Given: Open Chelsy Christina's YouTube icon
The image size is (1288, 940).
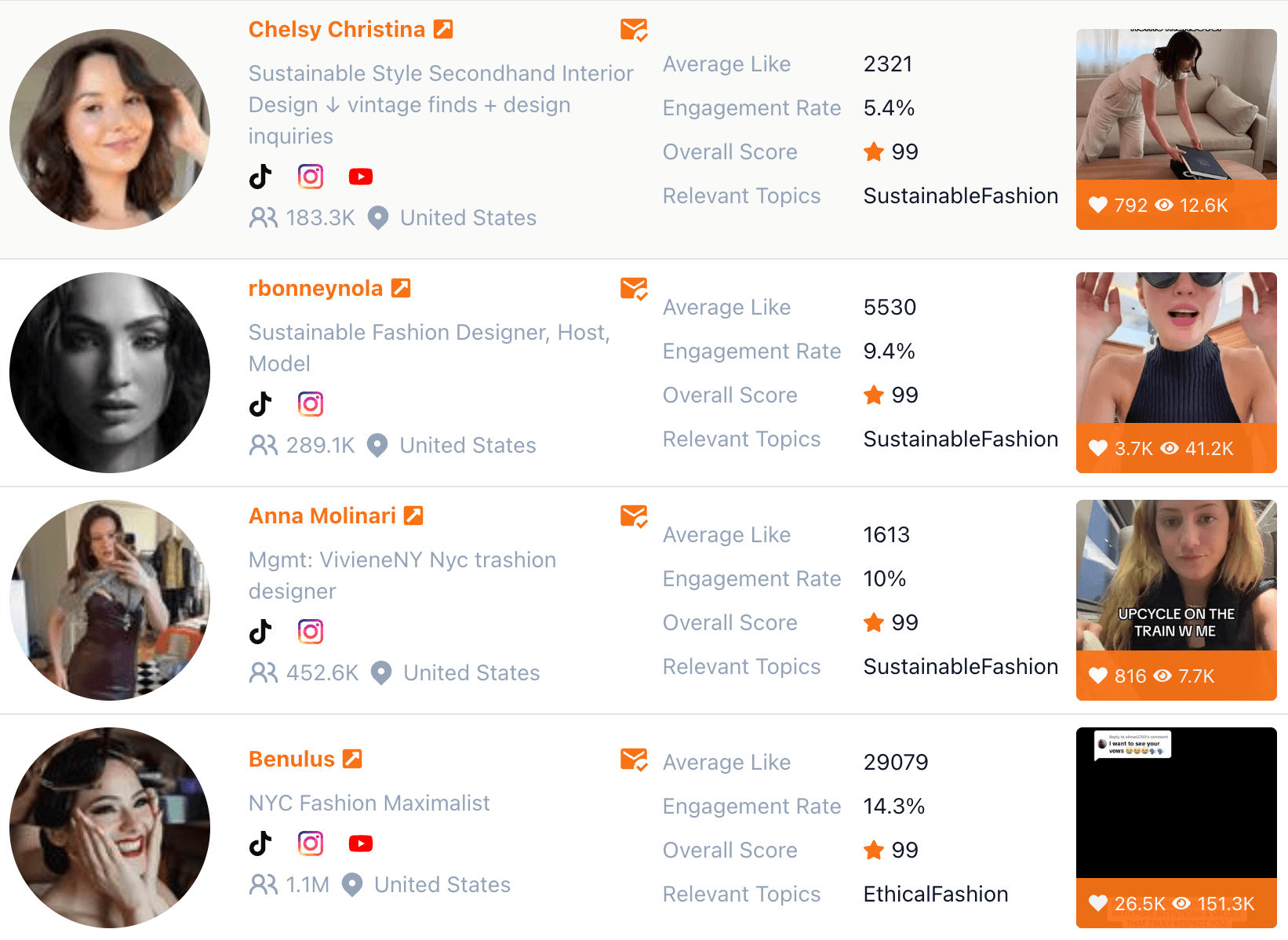Looking at the screenshot, I should click(361, 177).
